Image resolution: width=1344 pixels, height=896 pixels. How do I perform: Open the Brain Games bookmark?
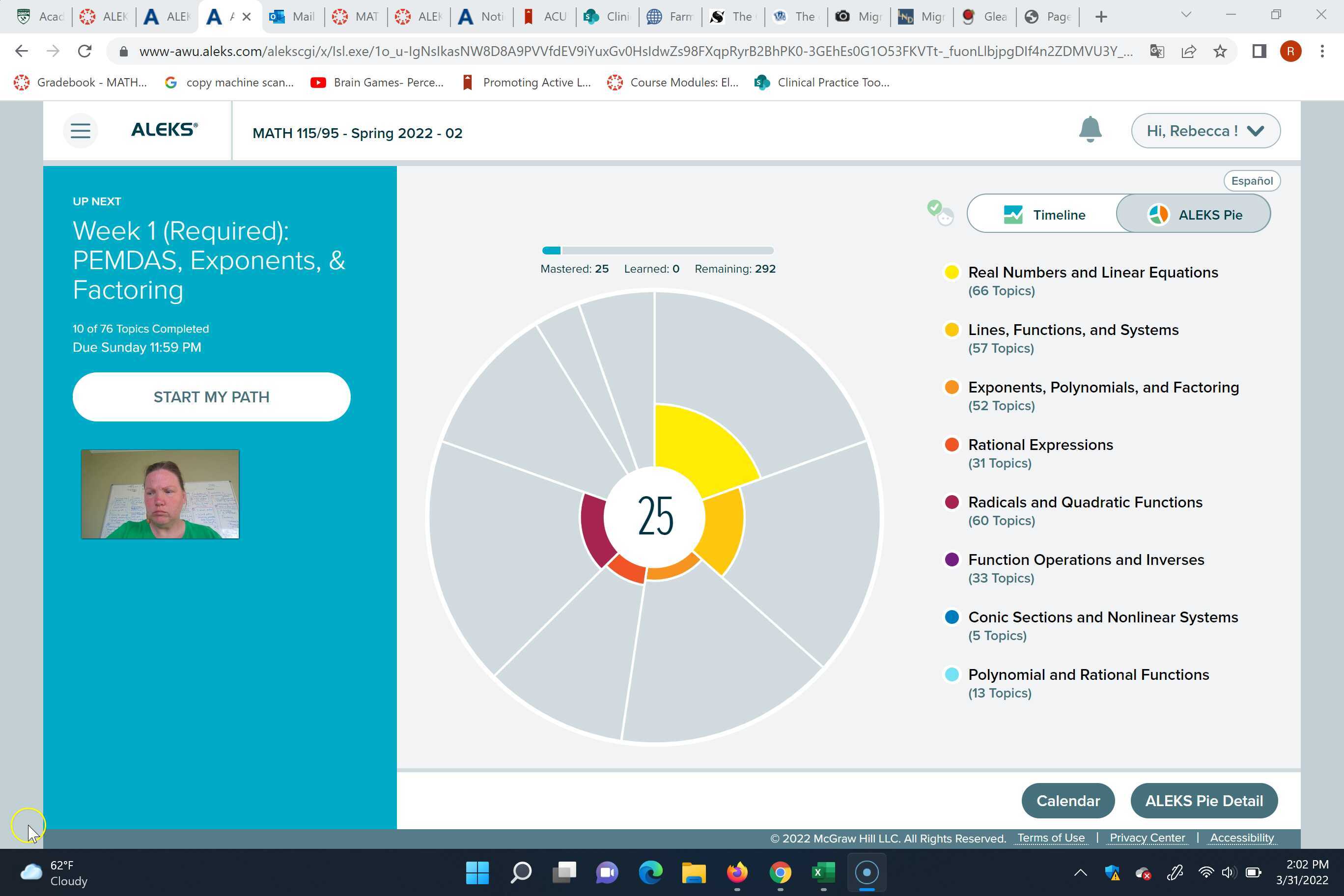[x=377, y=83]
